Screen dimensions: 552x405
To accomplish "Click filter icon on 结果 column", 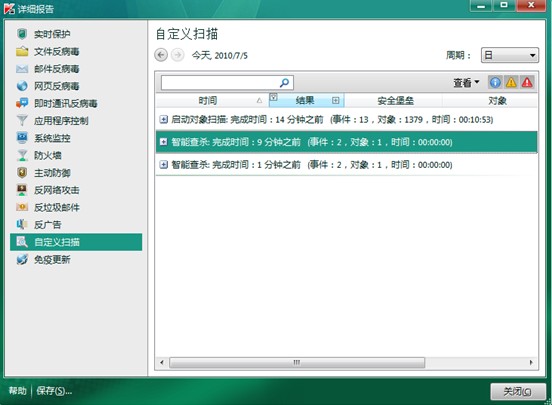I will pyautogui.click(x=274, y=97).
